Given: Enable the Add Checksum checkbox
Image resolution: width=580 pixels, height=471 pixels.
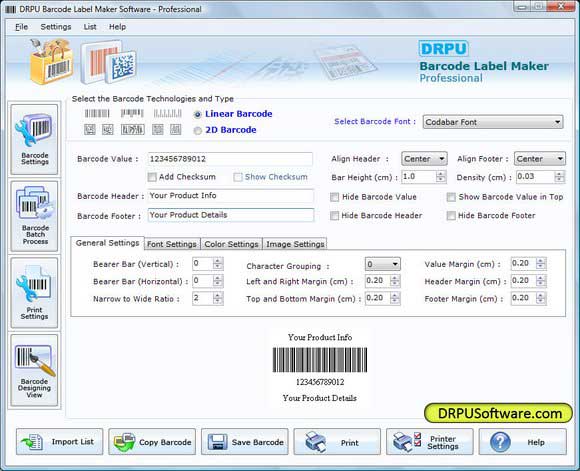Looking at the screenshot, I should click(x=152, y=177).
